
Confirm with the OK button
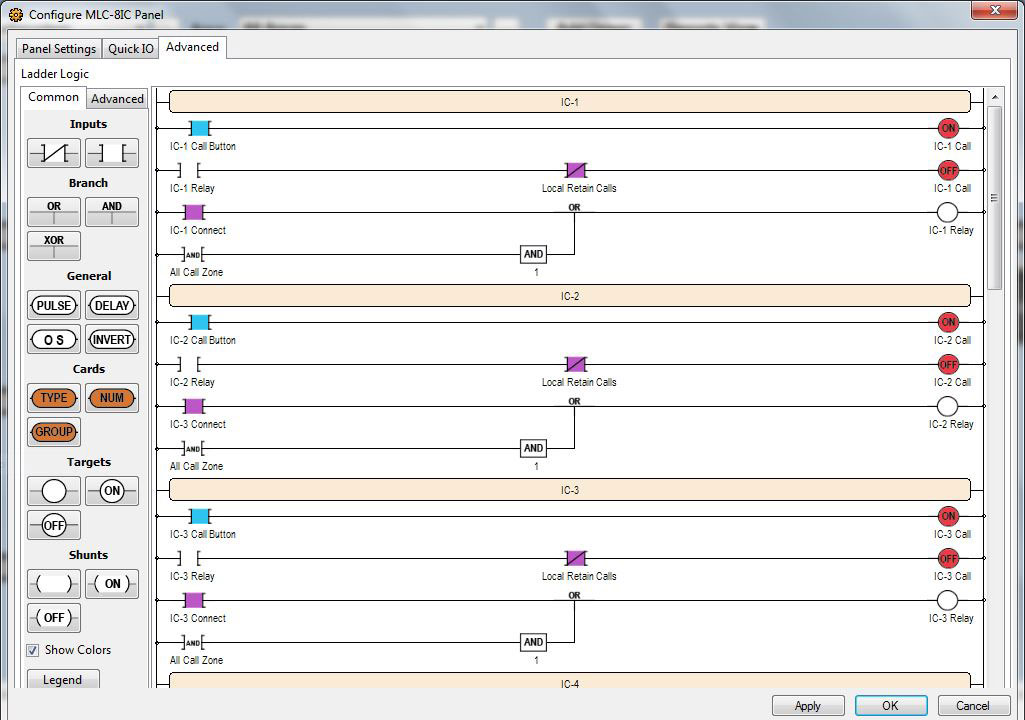tap(890, 706)
